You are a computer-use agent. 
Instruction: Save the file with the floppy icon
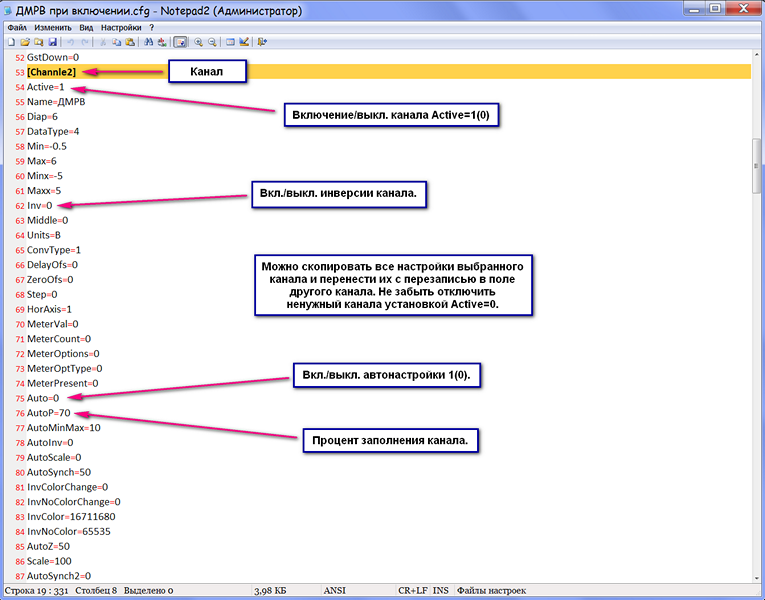[52, 42]
